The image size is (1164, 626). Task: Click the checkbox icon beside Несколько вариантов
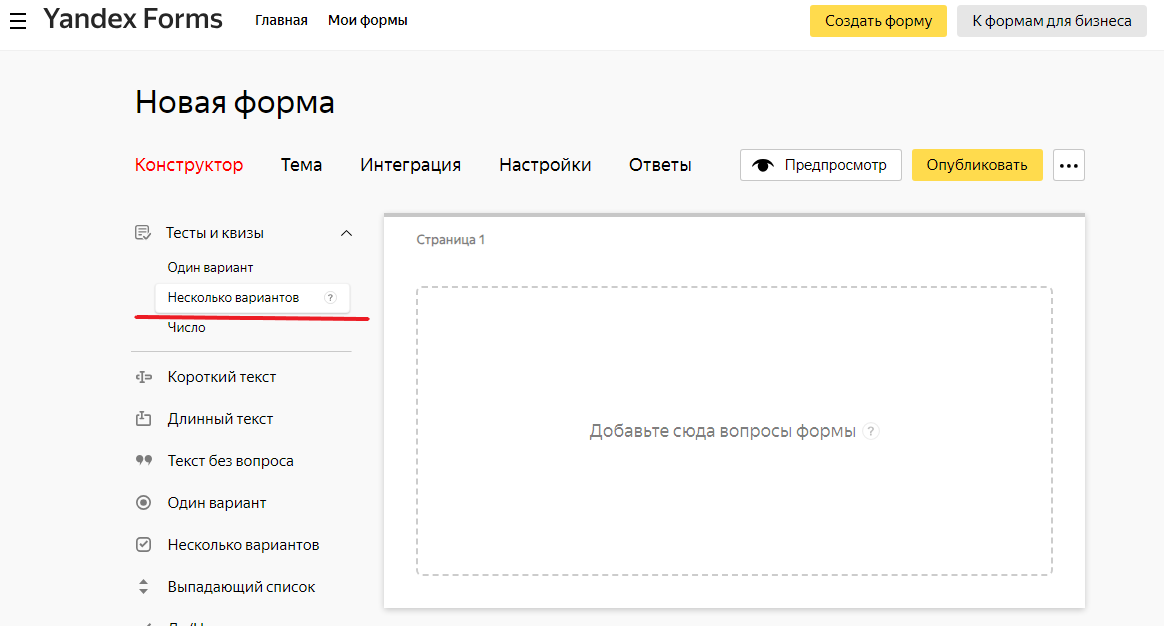(x=143, y=545)
